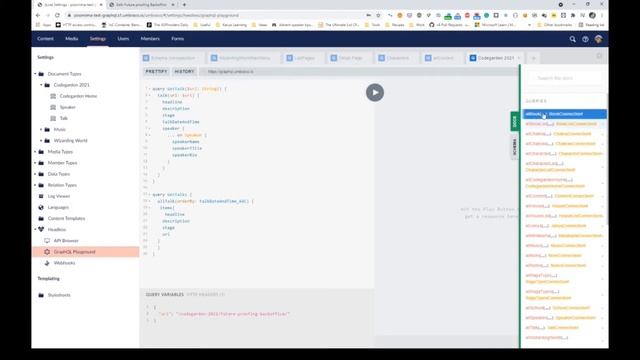The image size is (640, 360).
Task: Open the help icon in the top bar
Action: click(585, 39)
